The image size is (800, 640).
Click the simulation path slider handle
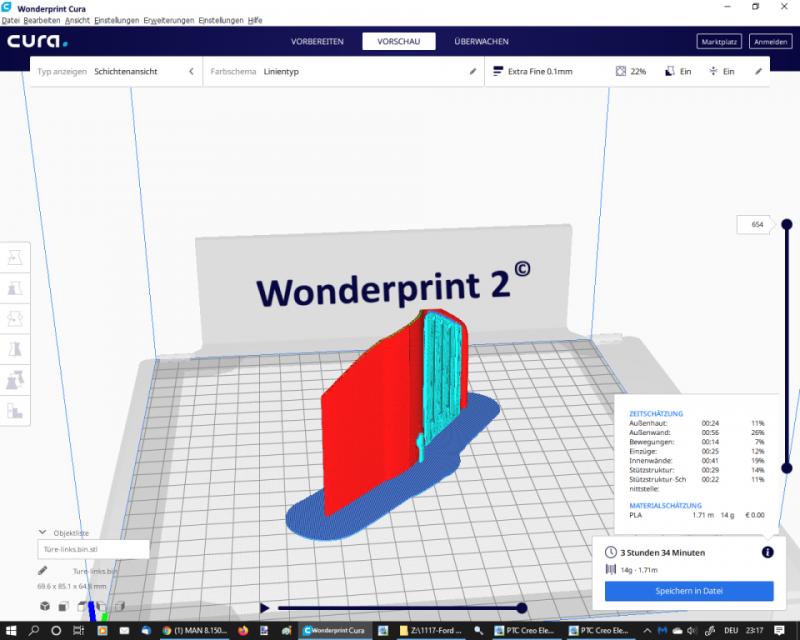point(521,608)
